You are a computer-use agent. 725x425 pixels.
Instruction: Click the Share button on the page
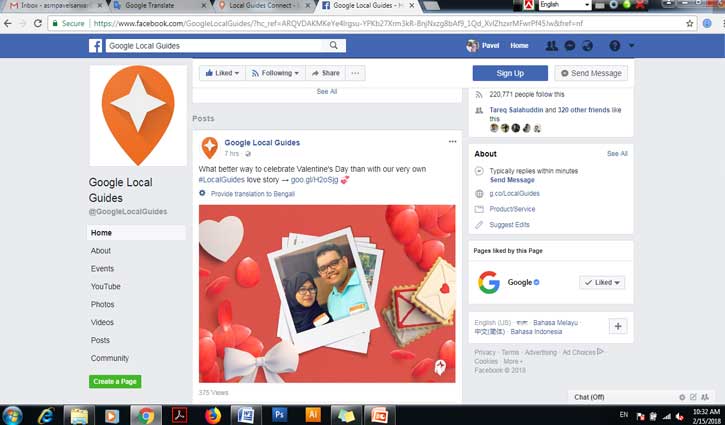point(326,73)
